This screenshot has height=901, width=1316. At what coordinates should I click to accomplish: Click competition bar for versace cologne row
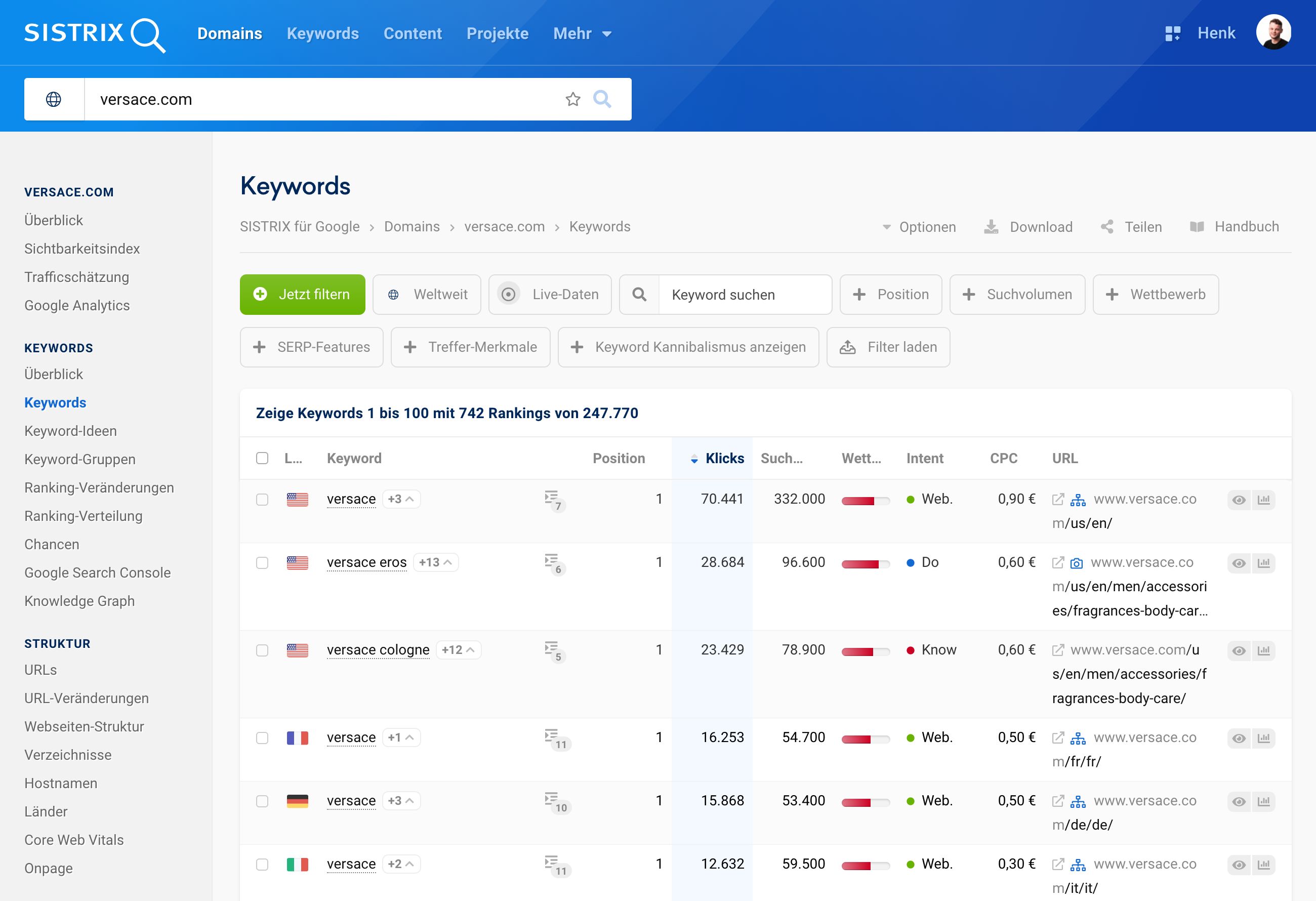click(866, 651)
